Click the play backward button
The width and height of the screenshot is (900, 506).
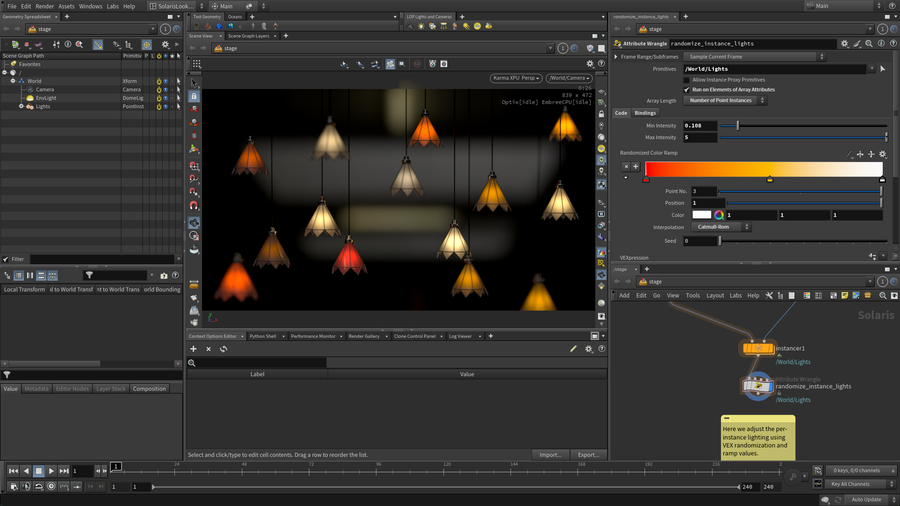(x=26, y=470)
